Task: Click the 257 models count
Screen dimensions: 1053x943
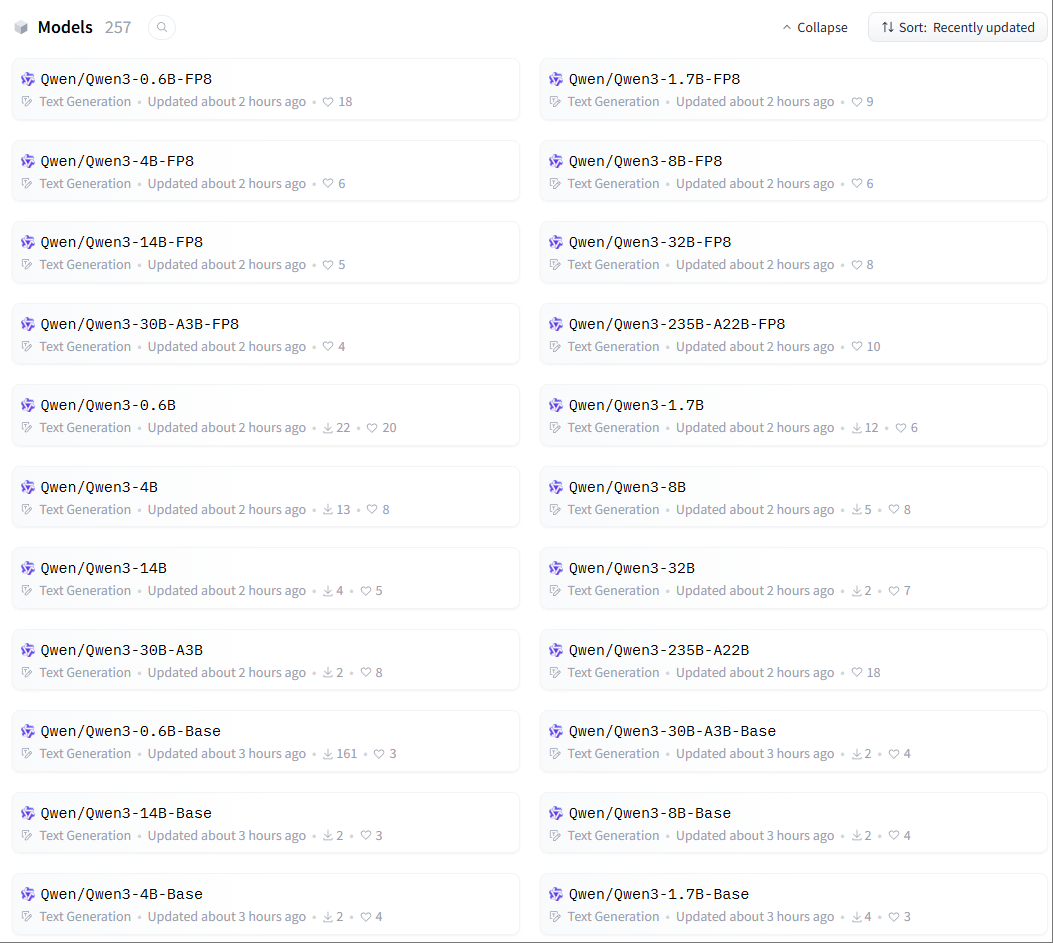Action: pos(118,28)
